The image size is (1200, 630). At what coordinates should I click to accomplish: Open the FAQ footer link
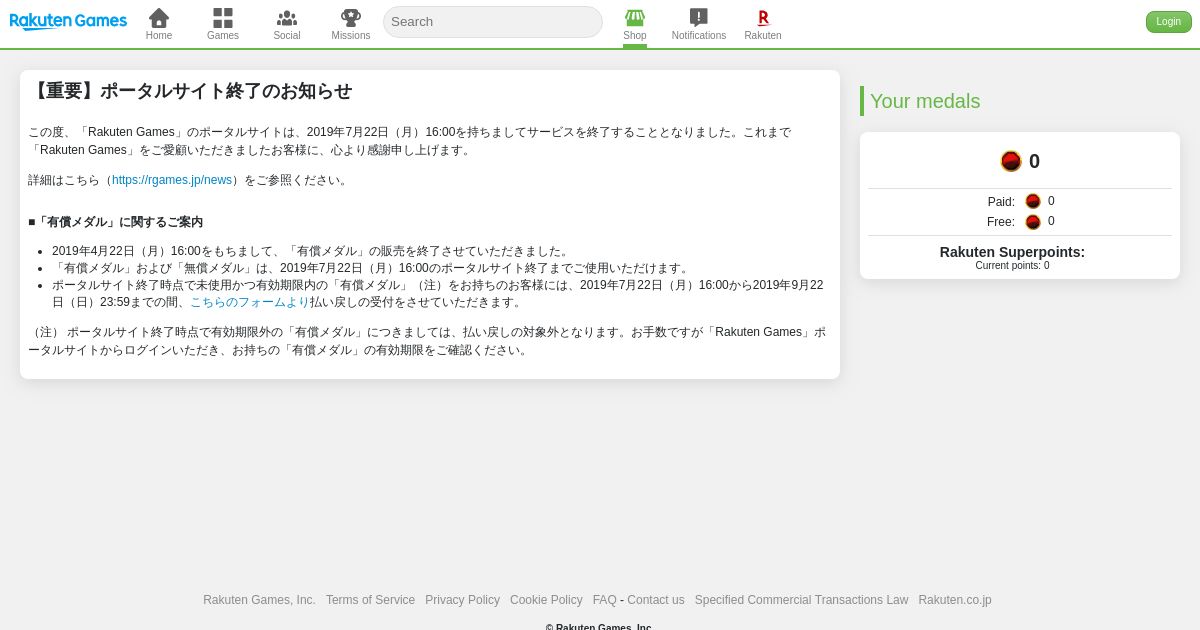pyautogui.click(x=604, y=600)
